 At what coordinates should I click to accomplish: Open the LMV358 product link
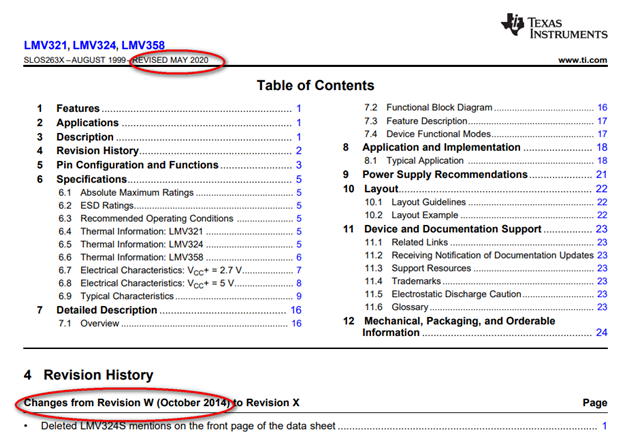[143, 45]
